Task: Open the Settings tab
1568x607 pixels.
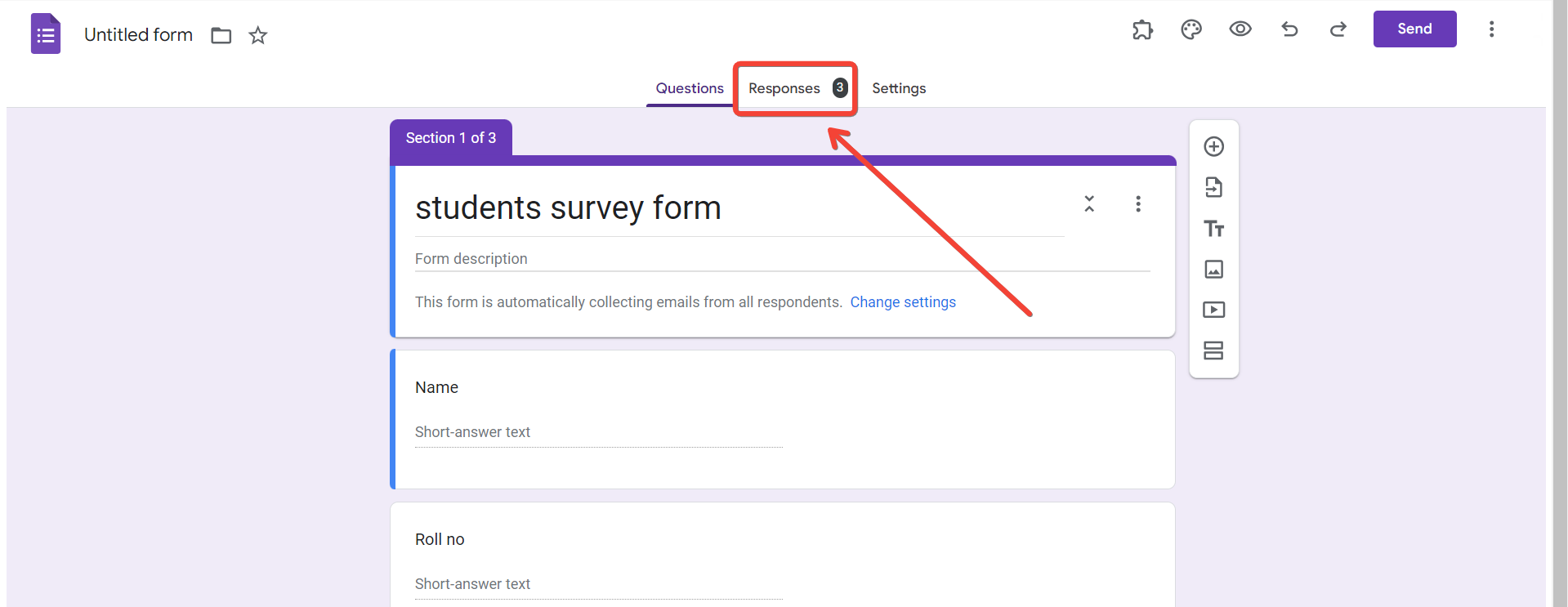Action: pyautogui.click(x=899, y=88)
